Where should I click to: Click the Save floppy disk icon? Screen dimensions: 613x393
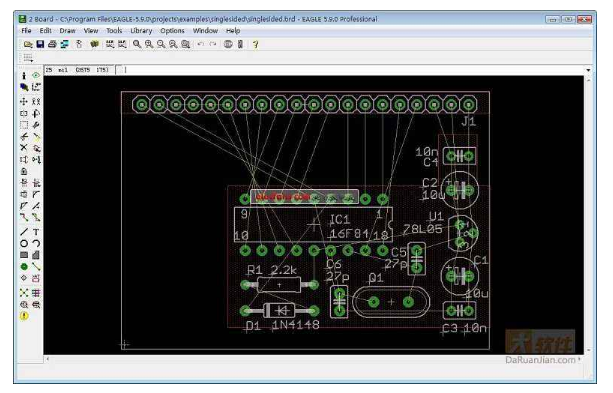(40, 44)
